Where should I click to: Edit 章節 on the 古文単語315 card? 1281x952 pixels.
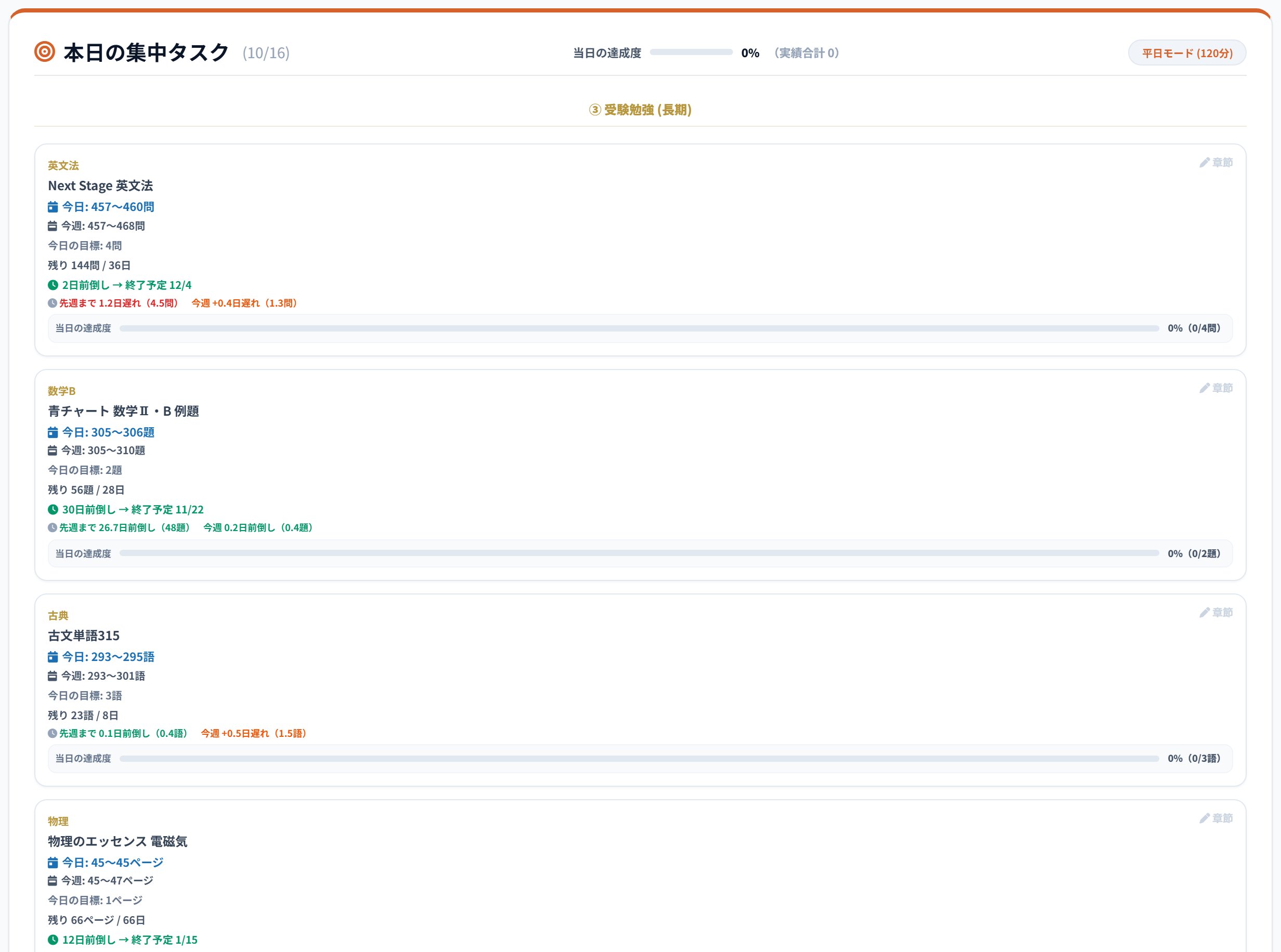click(1215, 612)
